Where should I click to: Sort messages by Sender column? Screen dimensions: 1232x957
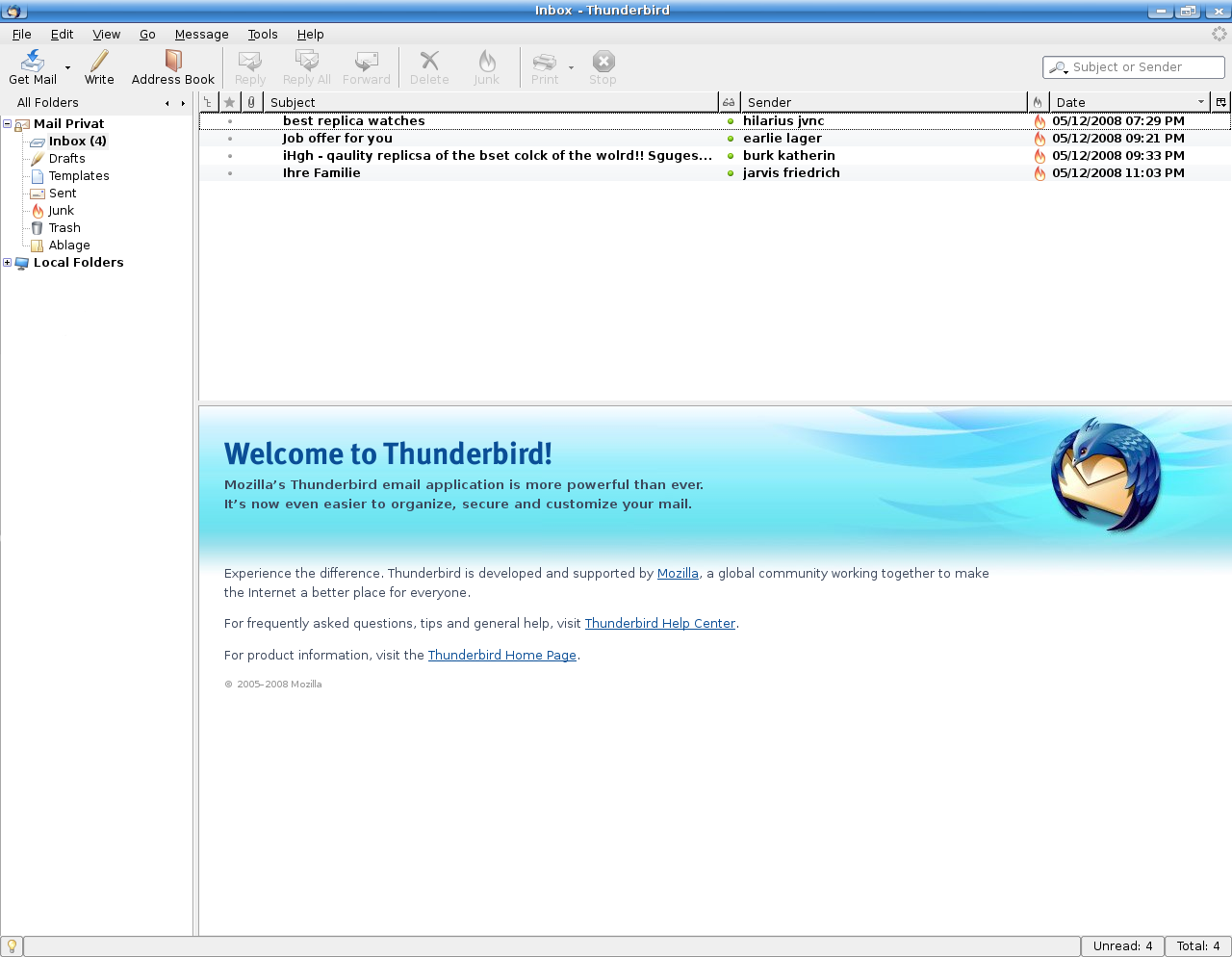(884, 102)
